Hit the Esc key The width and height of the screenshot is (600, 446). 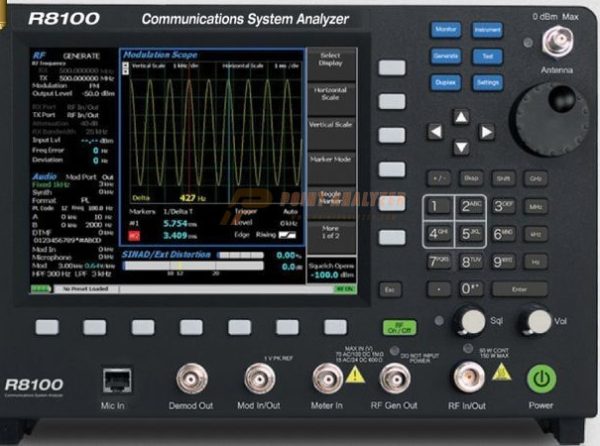pyautogui.click(x=390, y=290)
